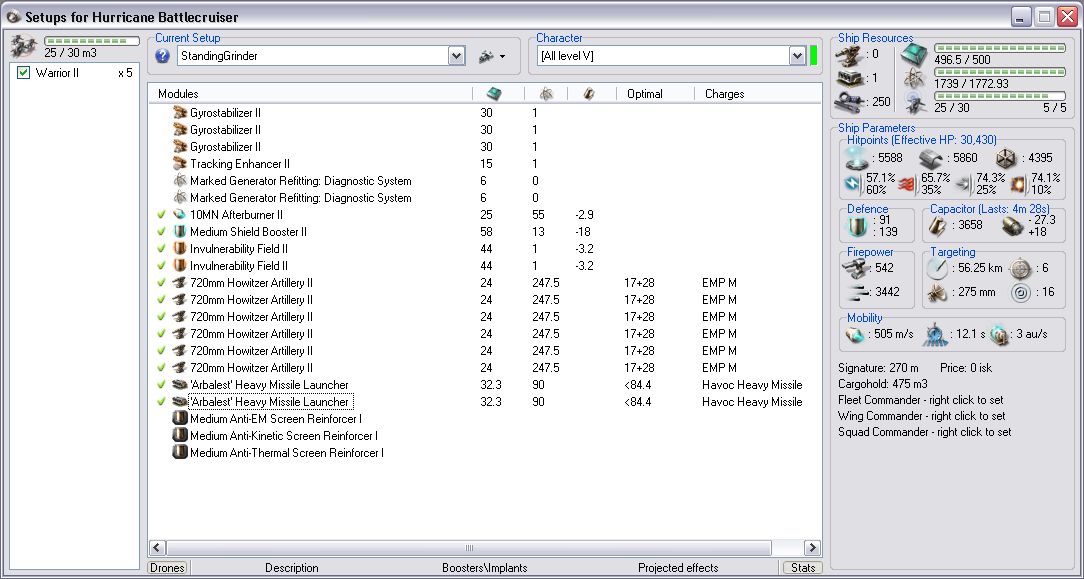Toggle the selected 'Arbalest' Heavy Missile Launcher checkmark
The height and width of the screenshot is (579, 1084).
[161, 401]
